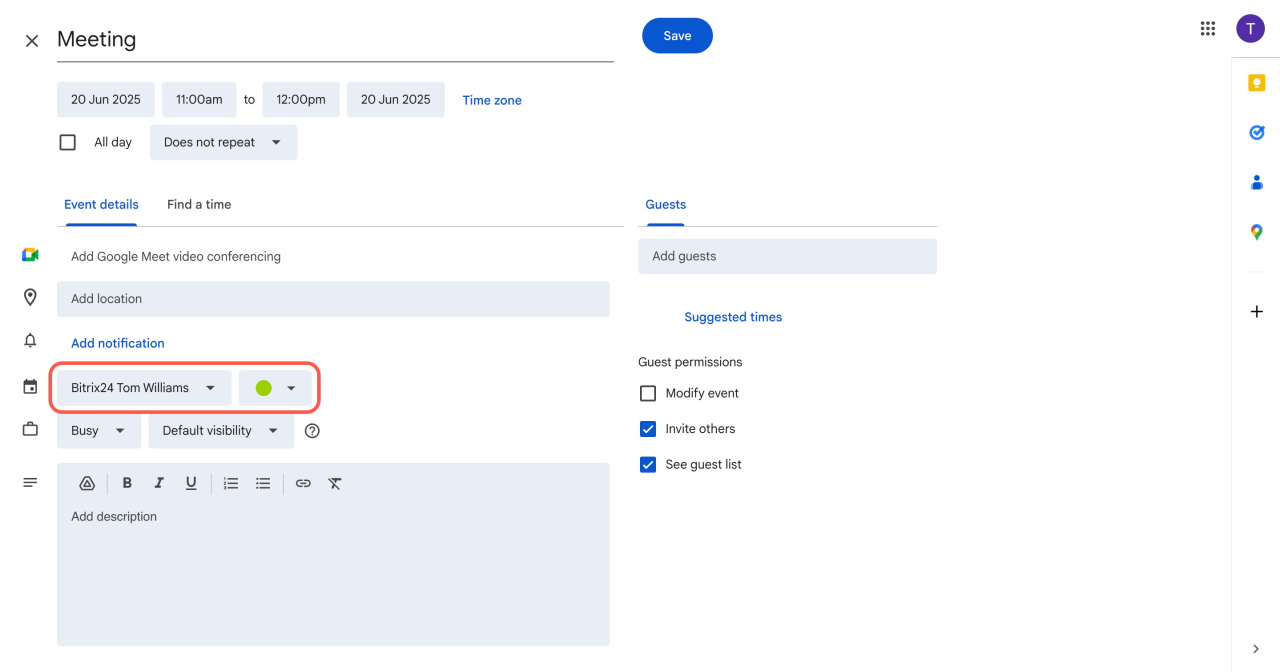This screenshot has height=672, width=1280.
Task: Insert a link in the description
Action: click(303, 483)
